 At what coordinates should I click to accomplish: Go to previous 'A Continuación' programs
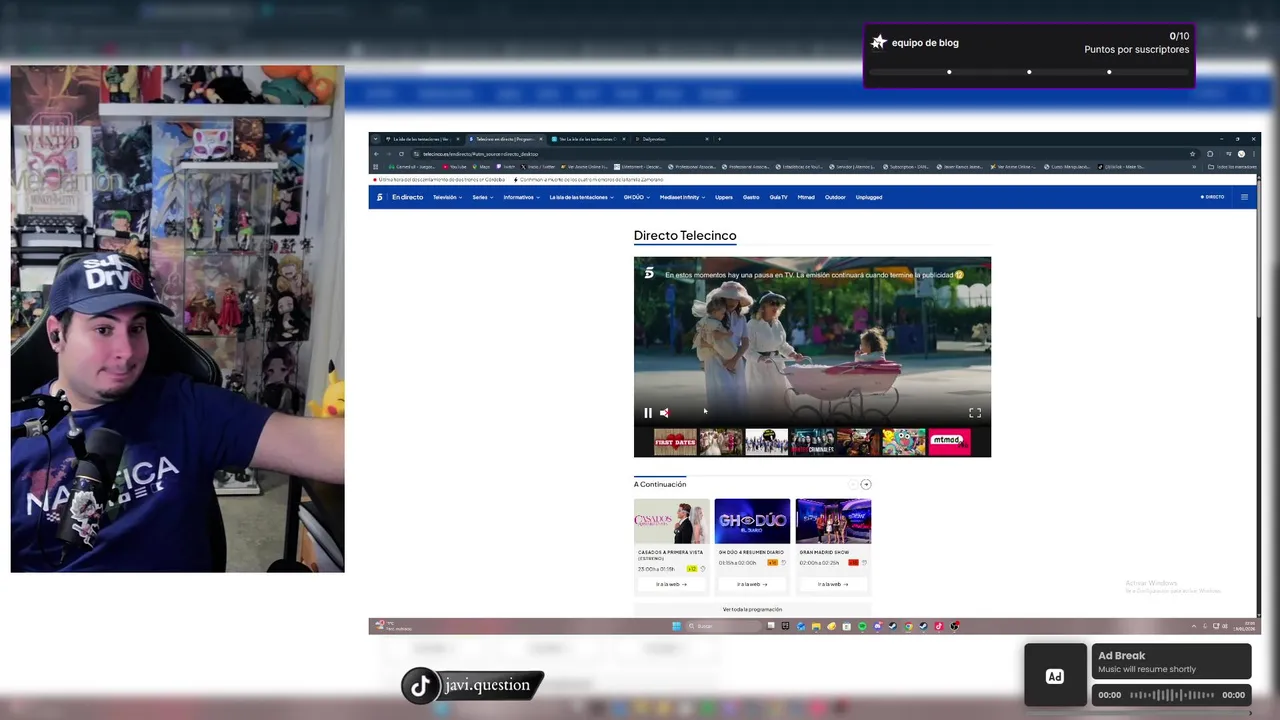tap(853, 484)
